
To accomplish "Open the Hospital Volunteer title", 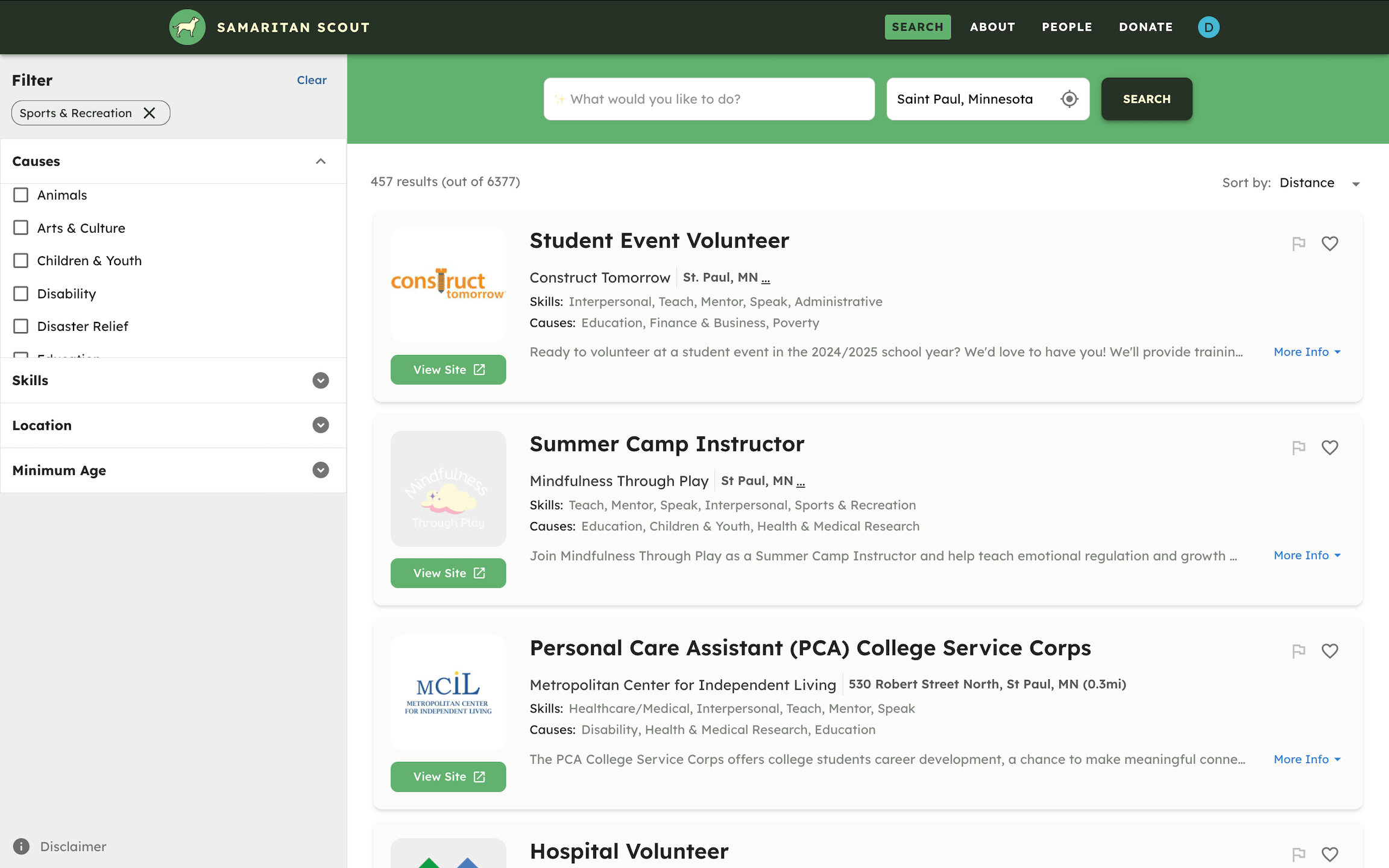I will pos(629,851).
